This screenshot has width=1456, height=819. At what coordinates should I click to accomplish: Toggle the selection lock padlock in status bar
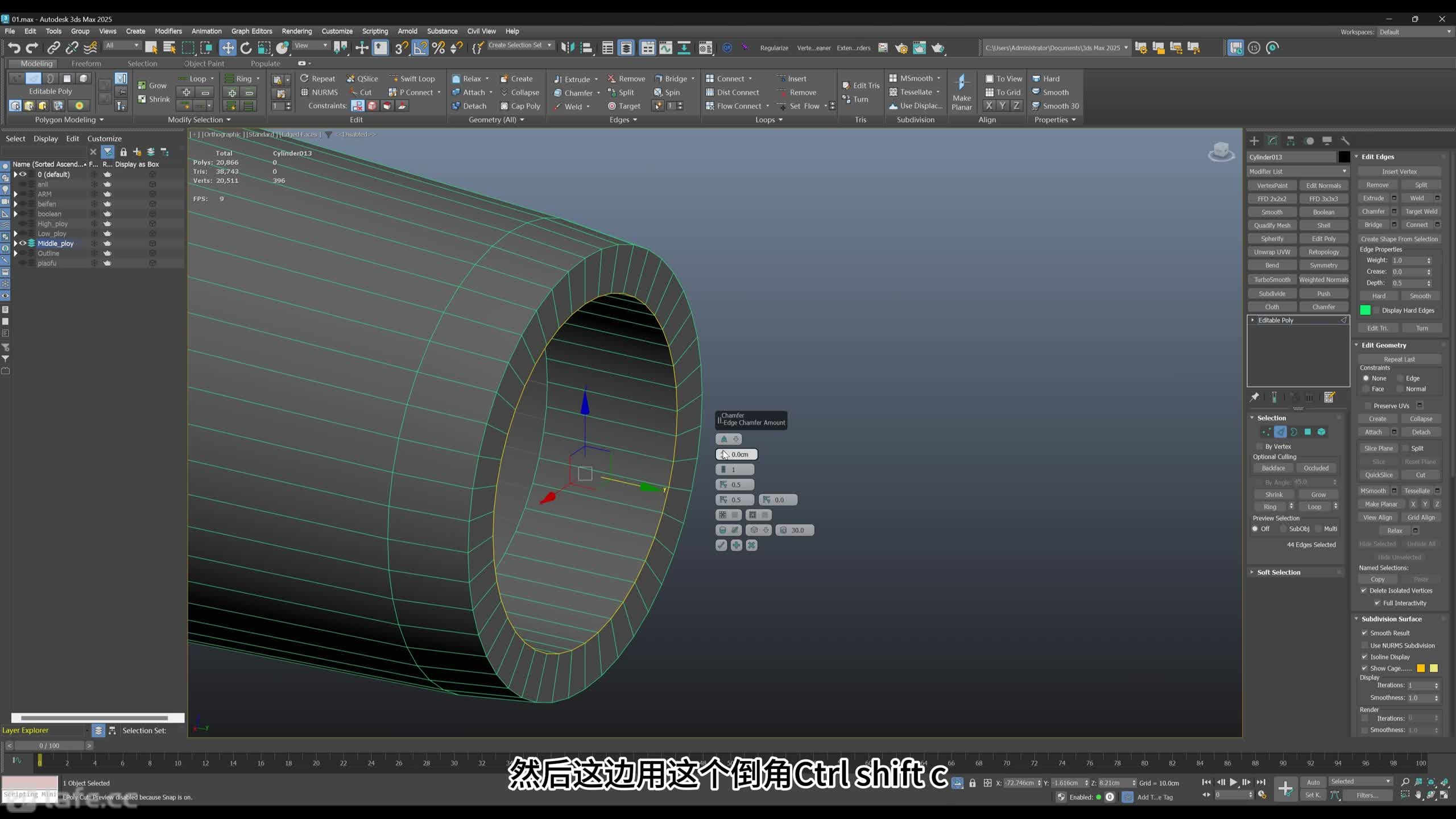973,783
